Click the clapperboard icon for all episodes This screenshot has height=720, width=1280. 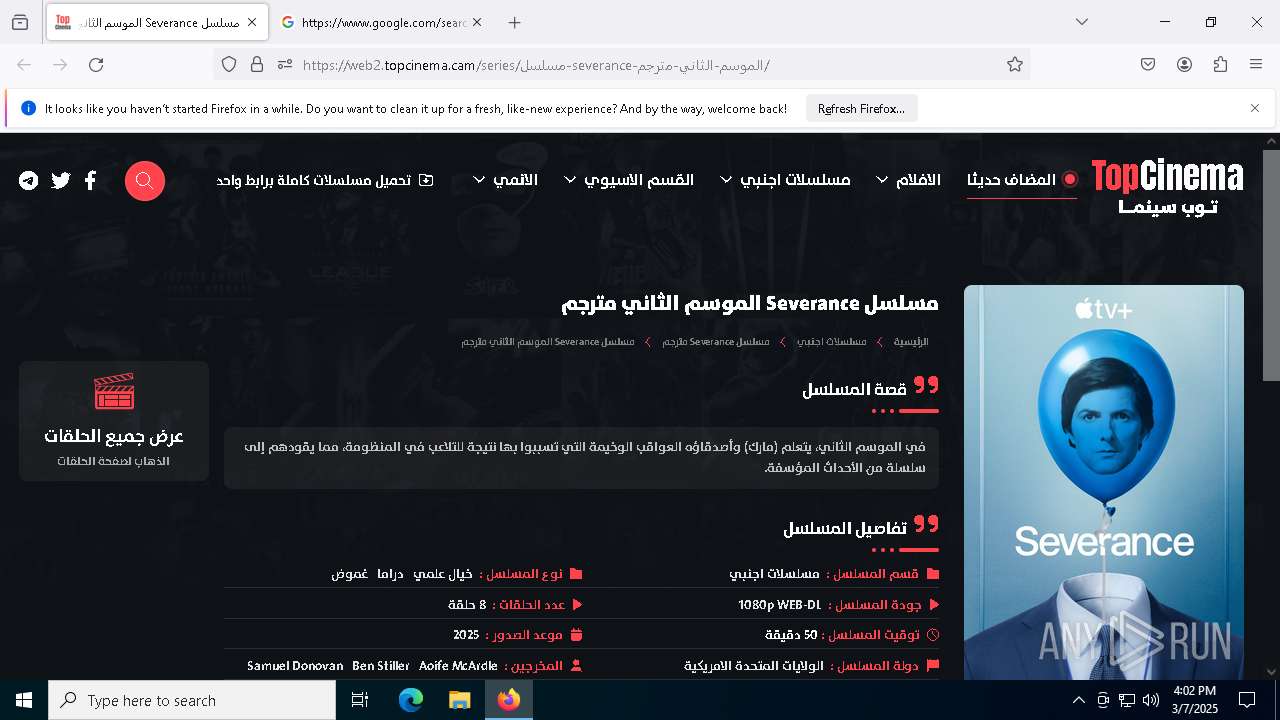point(114,392)
